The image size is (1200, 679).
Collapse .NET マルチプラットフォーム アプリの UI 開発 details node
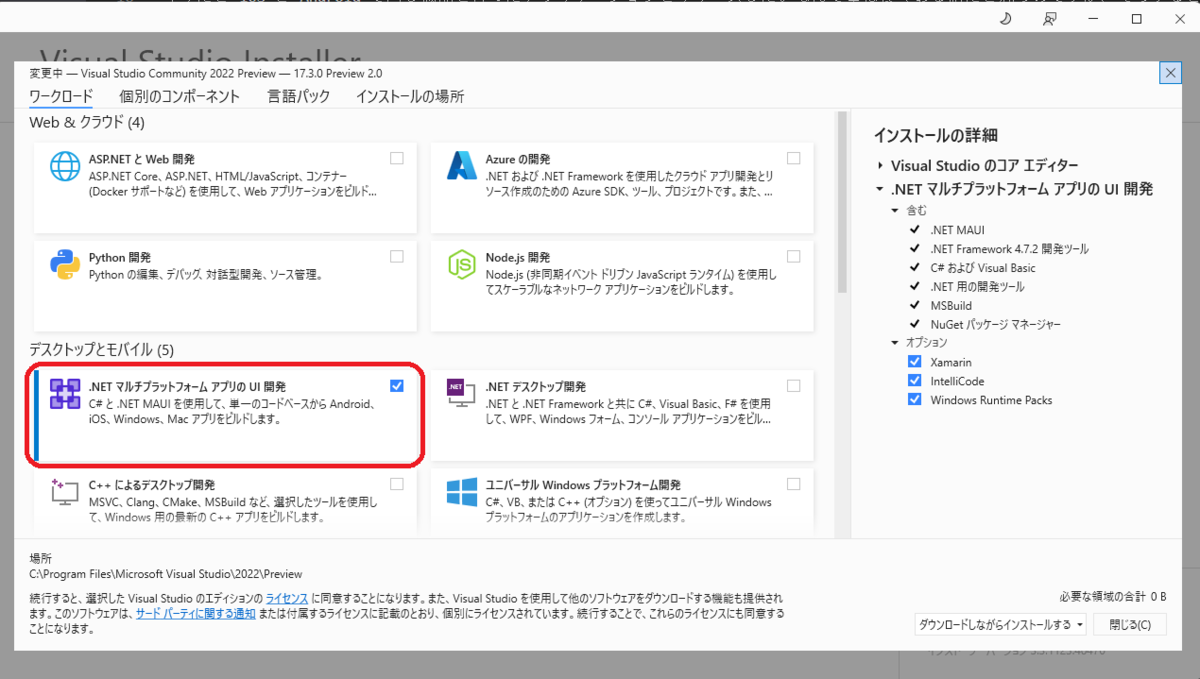(x=880, y=189)
